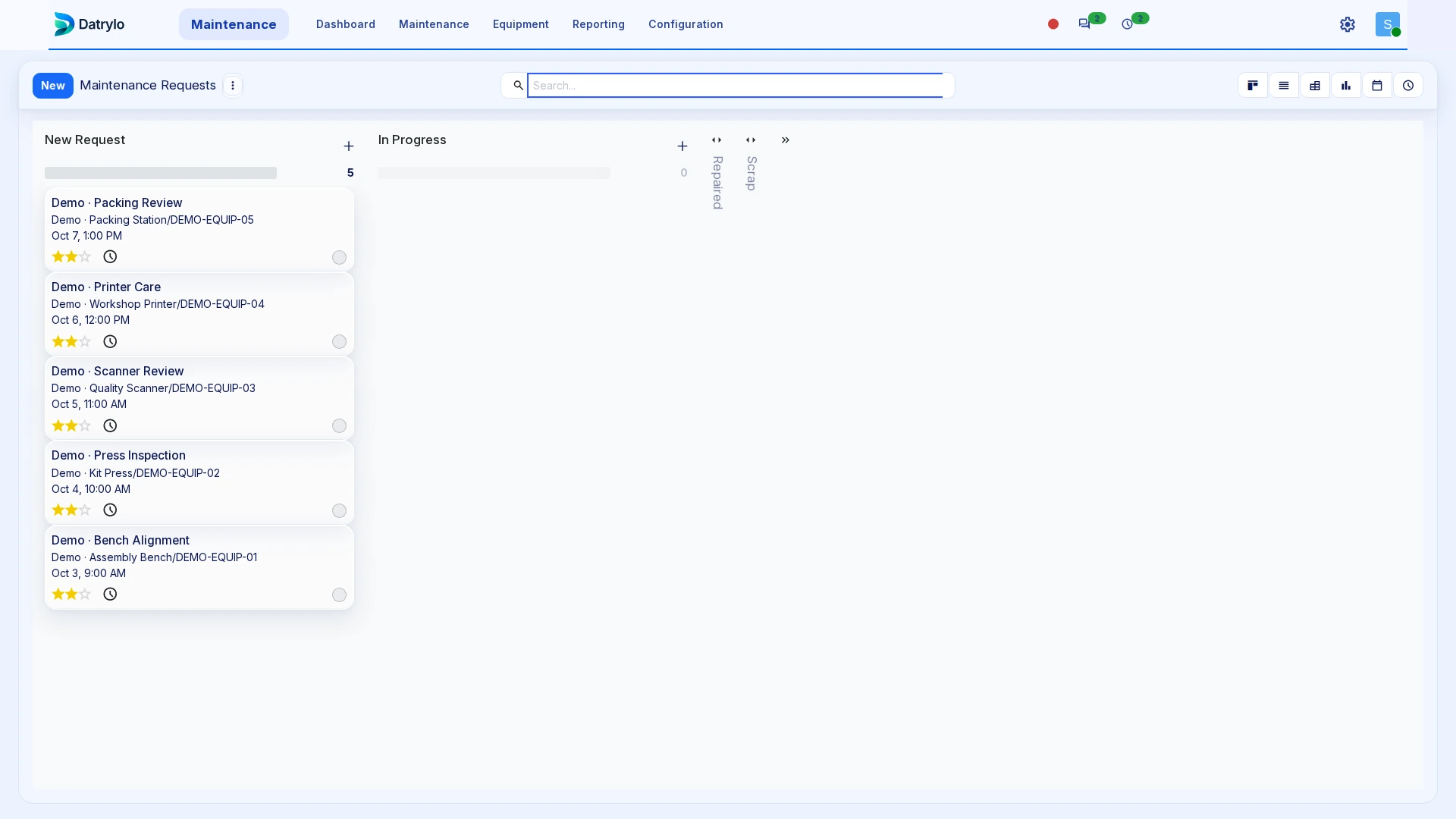Set third star priority on Press Inspection card
The image size is (1456, 819).
click(x=85, y=510)
